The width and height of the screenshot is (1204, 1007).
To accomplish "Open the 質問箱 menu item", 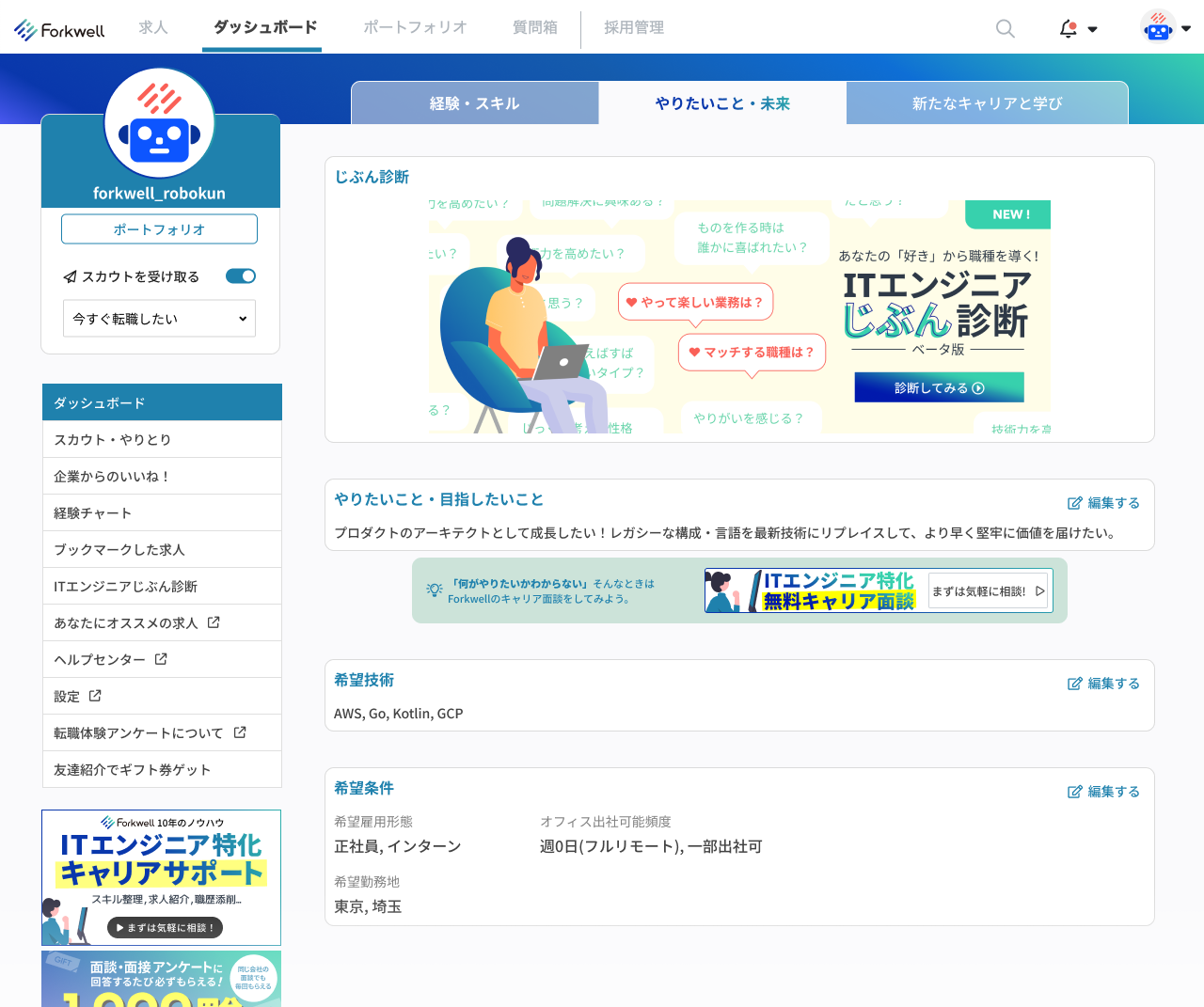I will coord(535,27).
